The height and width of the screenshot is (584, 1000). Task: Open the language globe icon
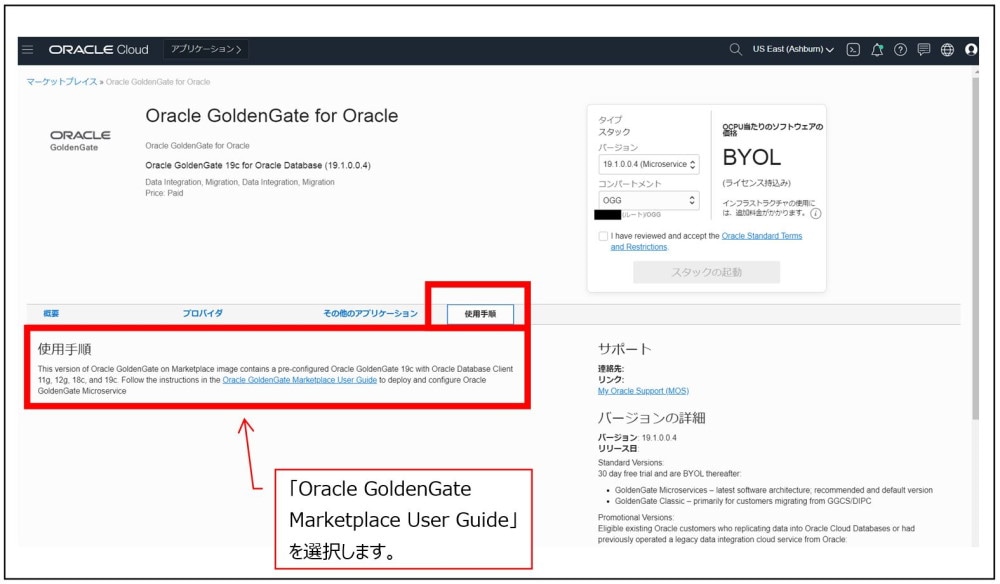(x=948, y=50)
